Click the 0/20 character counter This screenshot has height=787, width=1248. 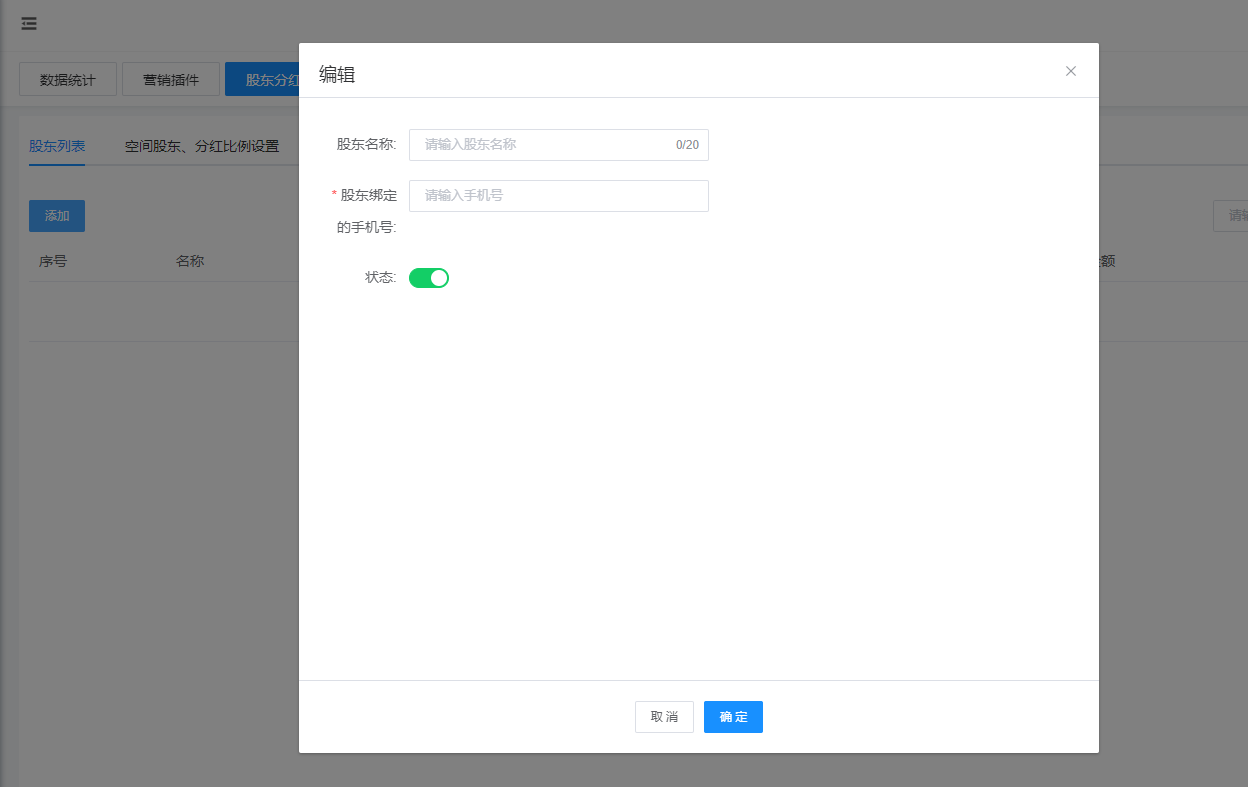(687, 145)
